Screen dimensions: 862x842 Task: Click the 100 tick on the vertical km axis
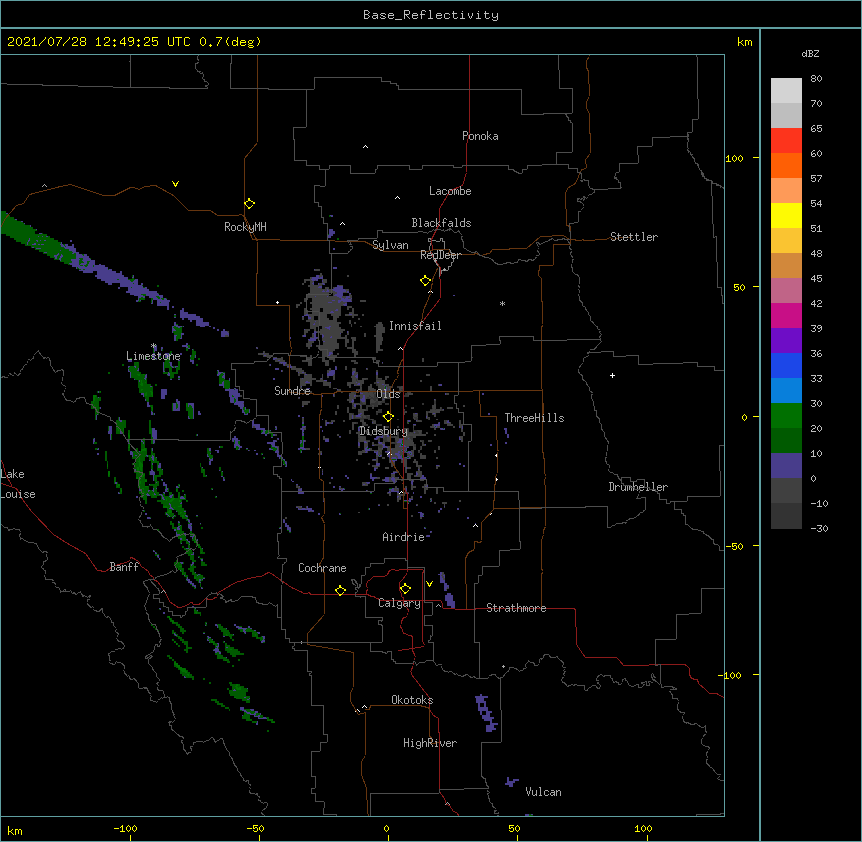(734, 158)
